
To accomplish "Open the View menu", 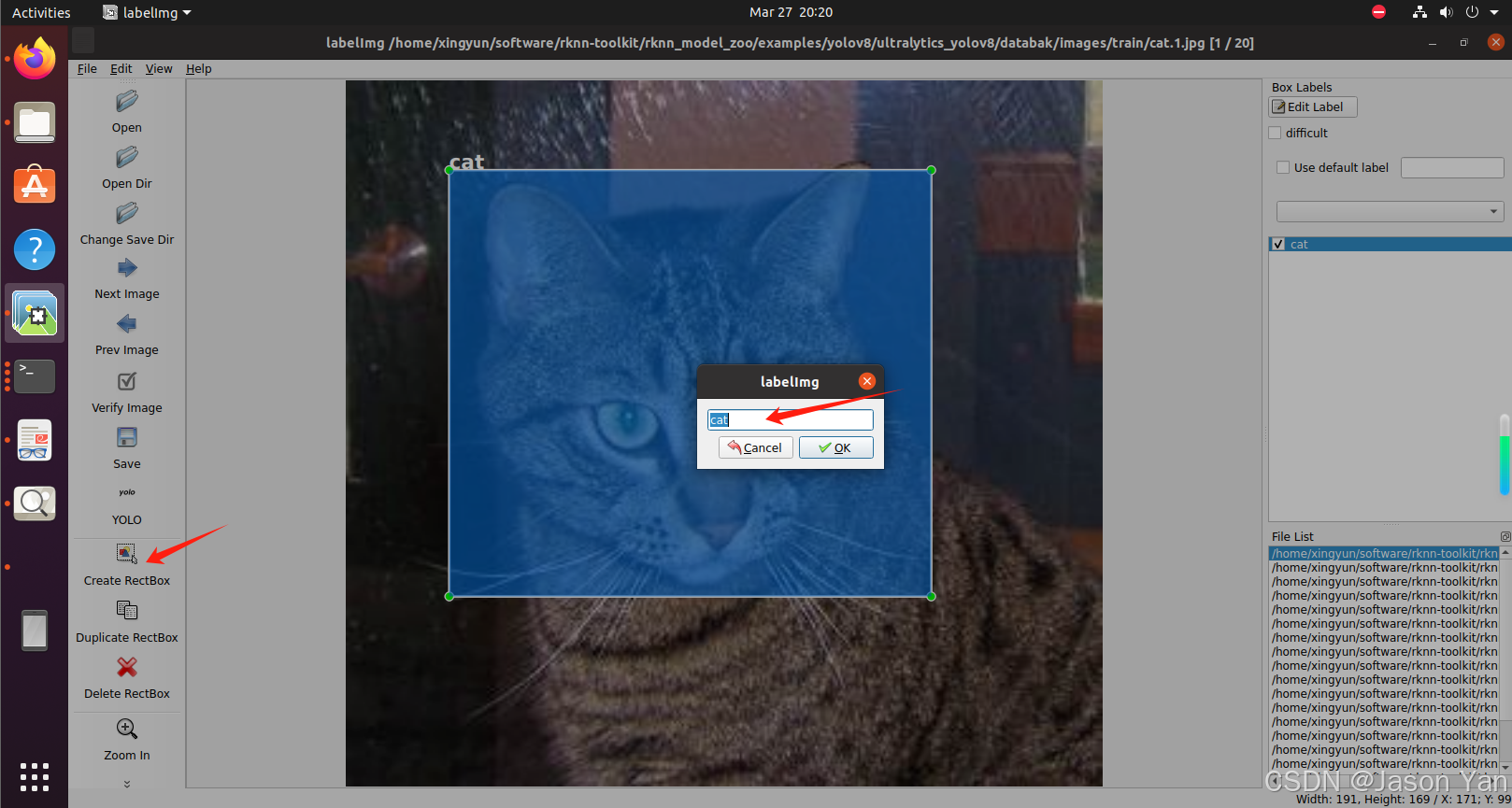I will click(159, 68).
